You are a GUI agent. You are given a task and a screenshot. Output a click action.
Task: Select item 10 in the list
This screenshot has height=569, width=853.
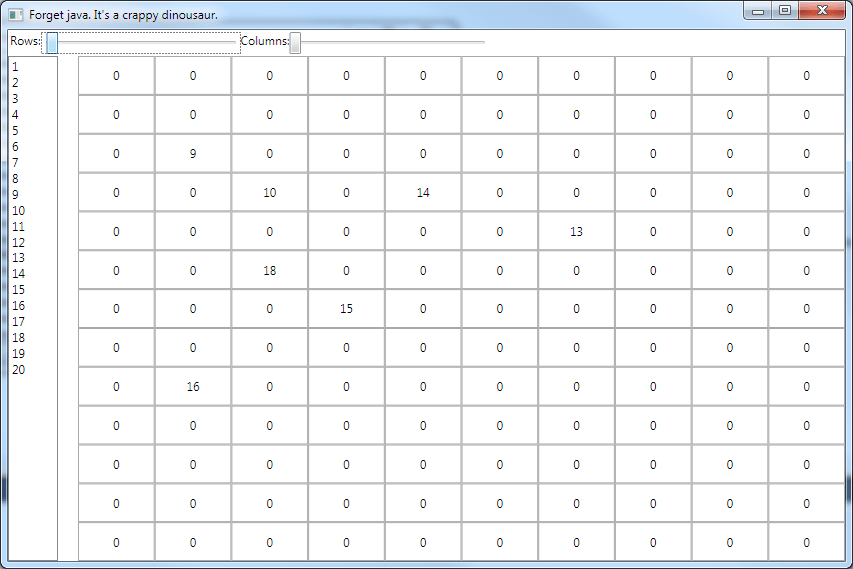click(33, 211)
